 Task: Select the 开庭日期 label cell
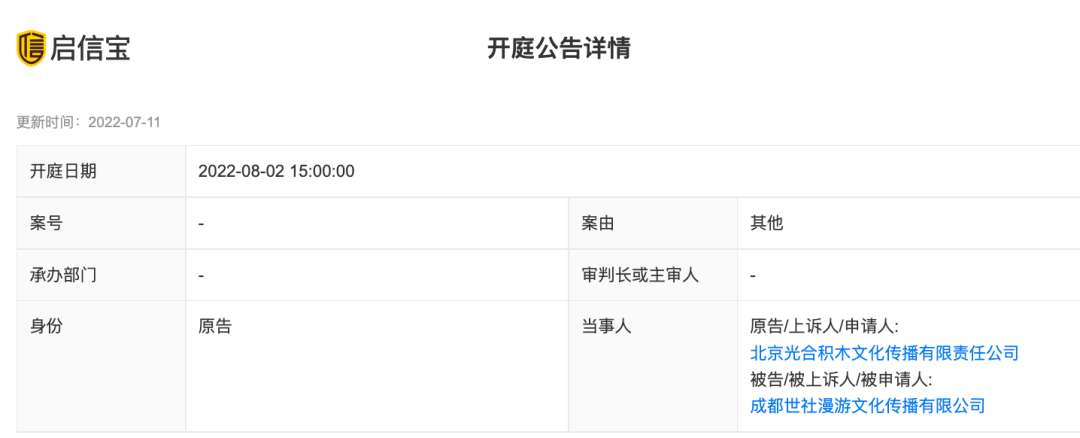coord(101,171)
